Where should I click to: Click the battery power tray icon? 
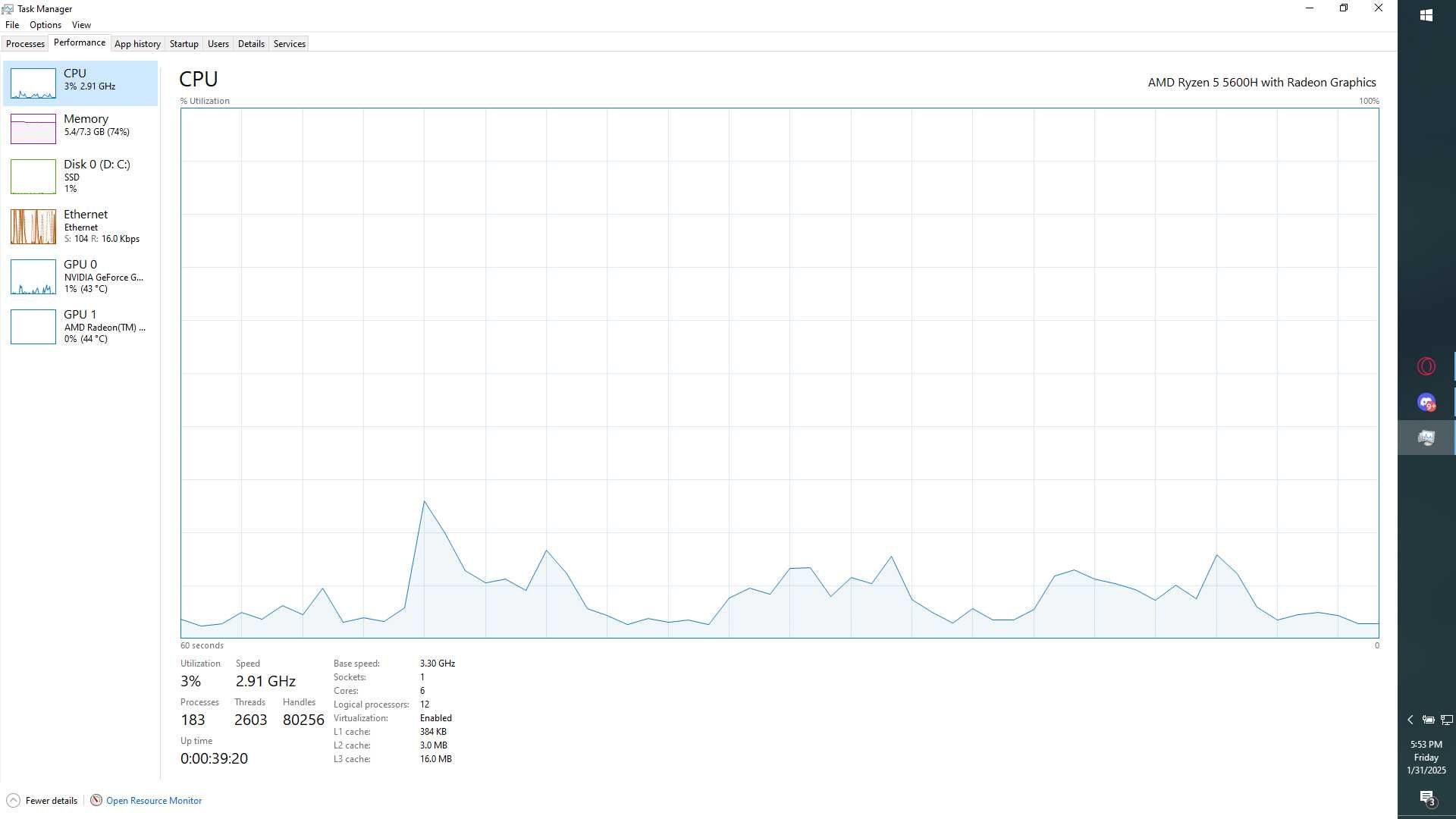[1428, 720]
